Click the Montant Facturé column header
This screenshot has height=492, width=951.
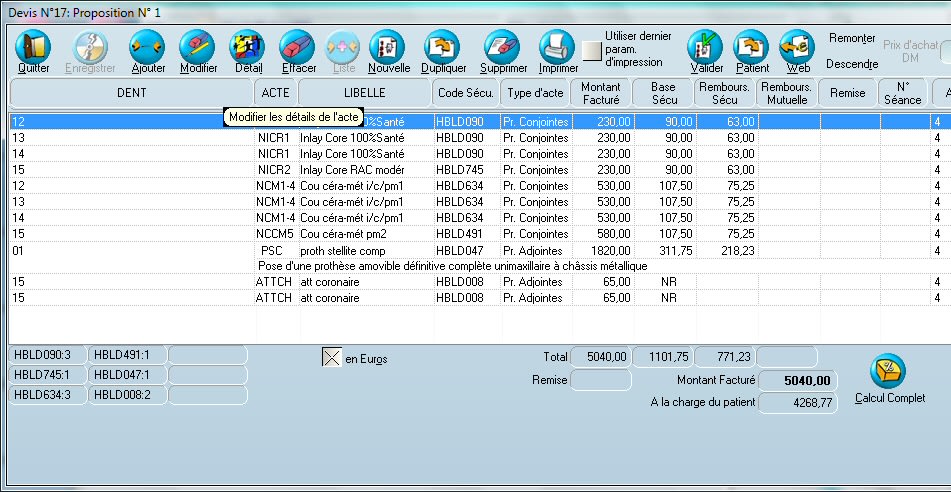601,93
